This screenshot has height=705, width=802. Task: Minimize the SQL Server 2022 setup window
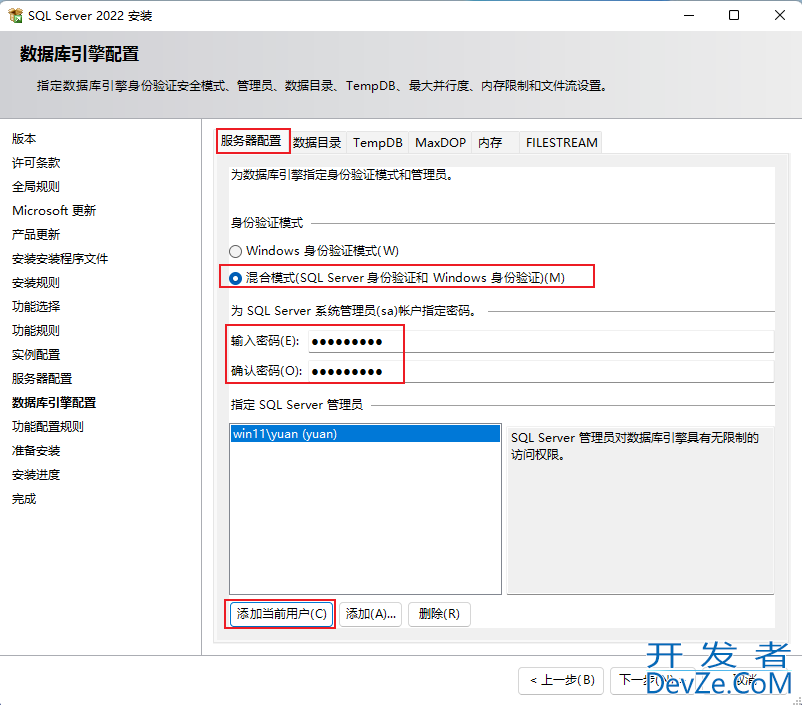[x=689, y=15]
